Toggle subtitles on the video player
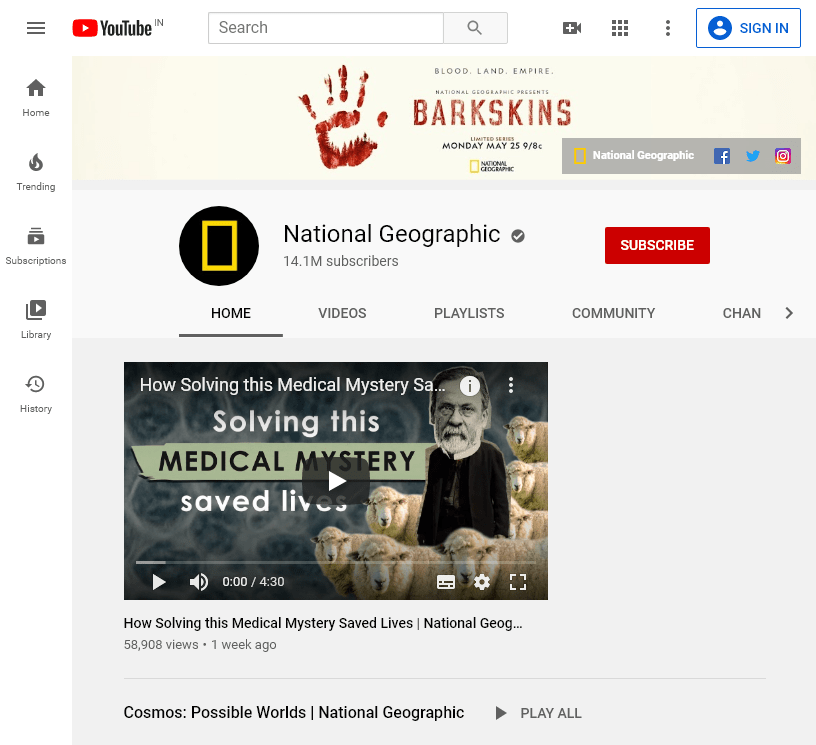 coord(445,582)
